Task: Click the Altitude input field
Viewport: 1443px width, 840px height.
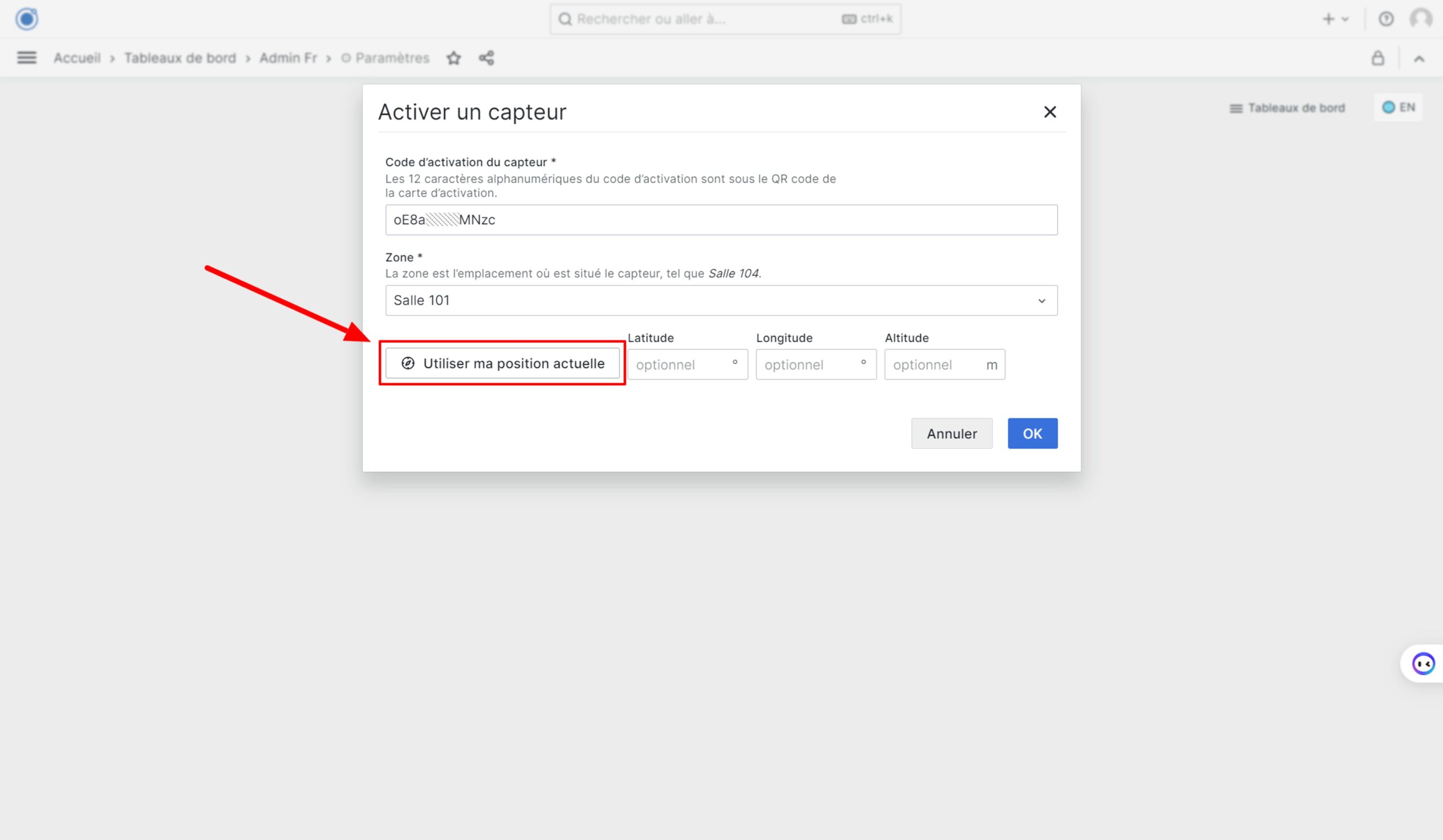Action: [x=944, y=365]
